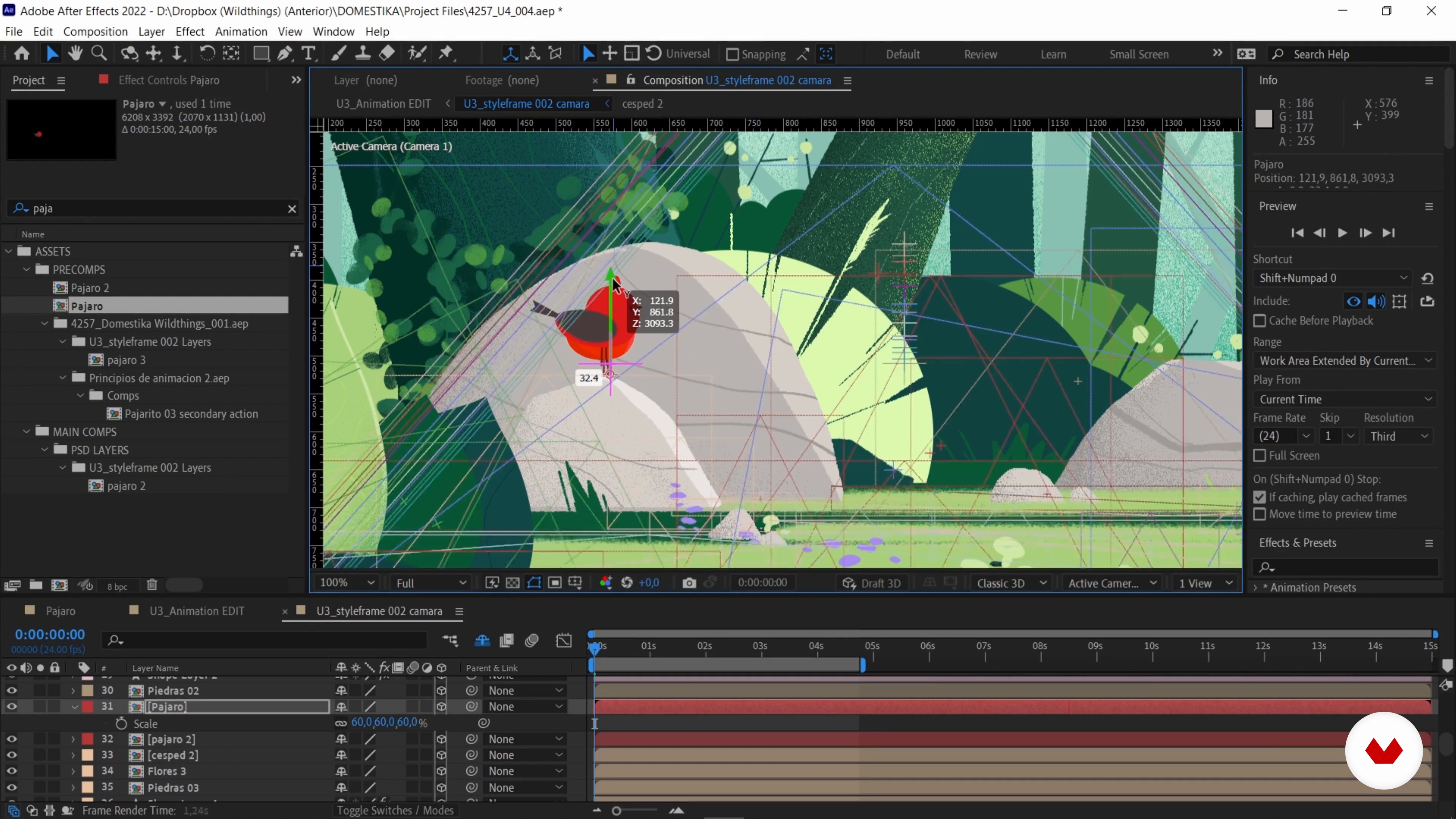The height and width of the screenshot is (819, 1456).
Task: Click the Pajaro layer red label color
Action: pos(88,706)
